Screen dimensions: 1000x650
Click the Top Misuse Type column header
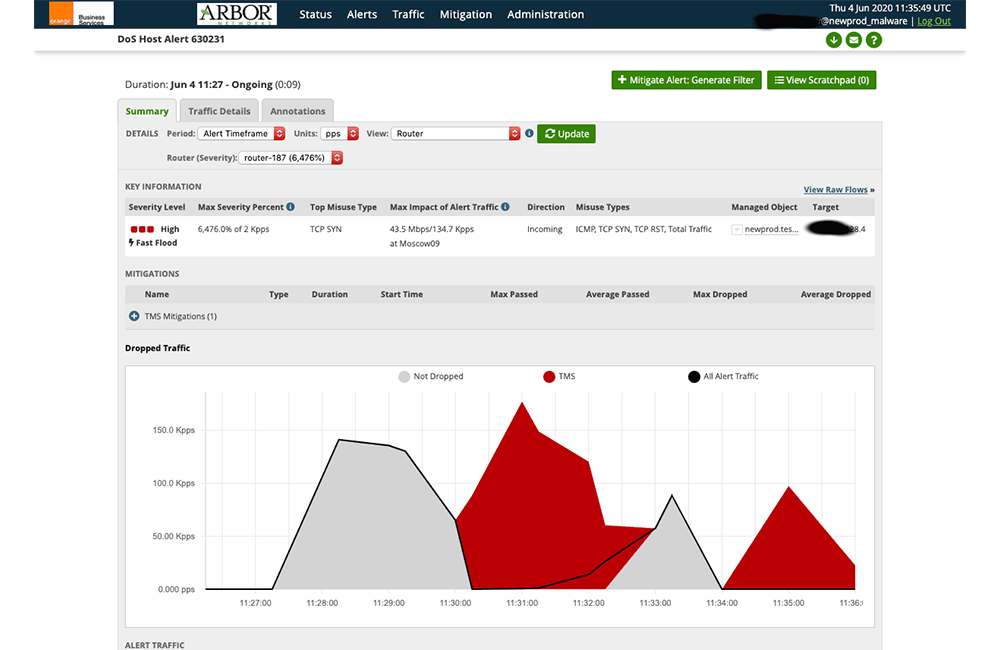coord(343,207)
